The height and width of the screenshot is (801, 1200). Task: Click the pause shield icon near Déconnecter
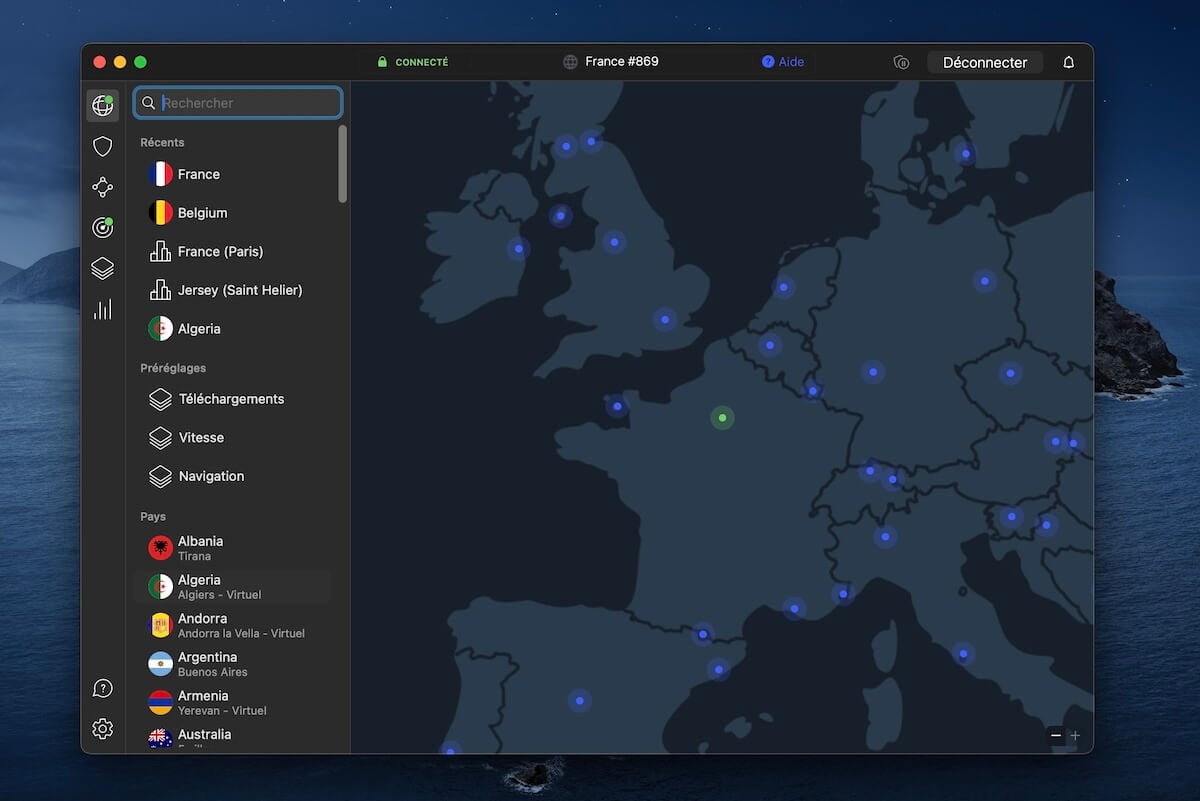coord(901,62)
